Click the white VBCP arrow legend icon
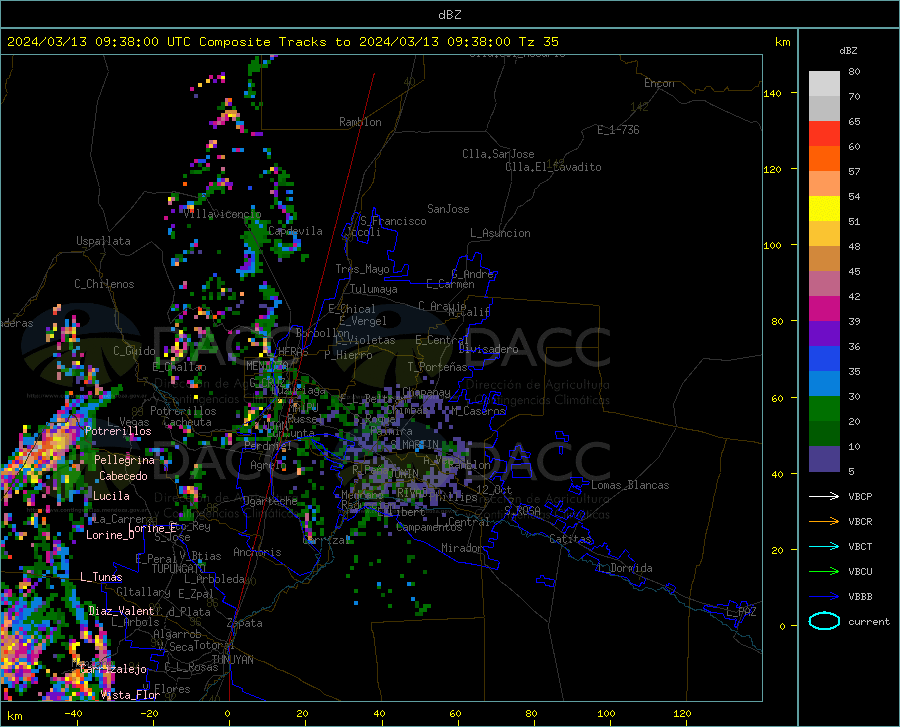 click(x=824, y=496)
